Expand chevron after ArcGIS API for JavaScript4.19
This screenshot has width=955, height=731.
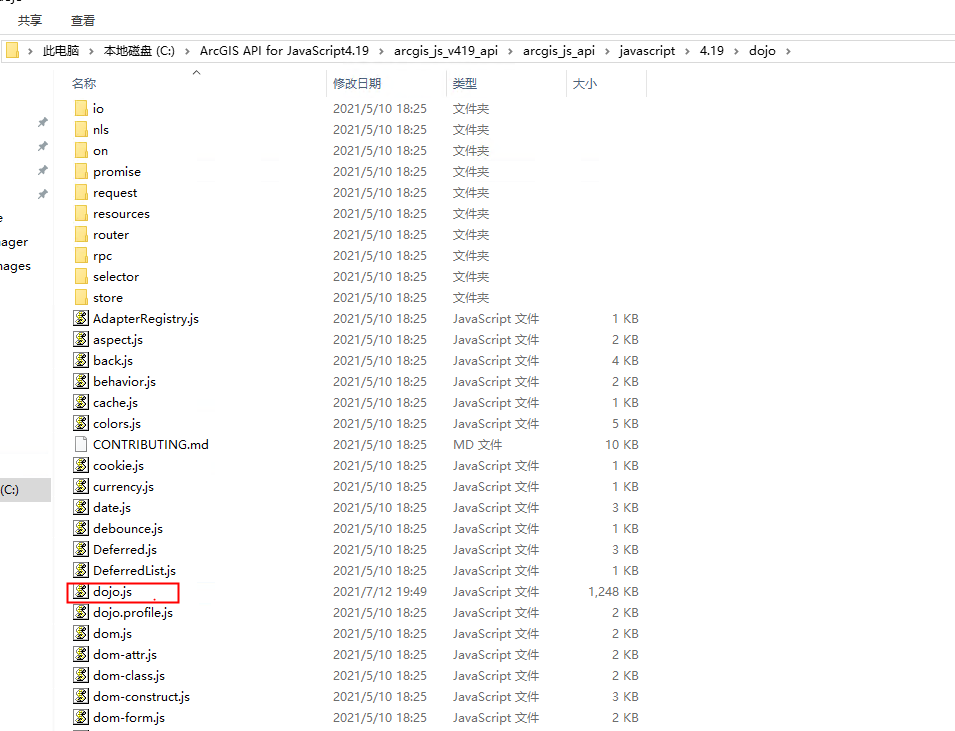click(381, 51)
